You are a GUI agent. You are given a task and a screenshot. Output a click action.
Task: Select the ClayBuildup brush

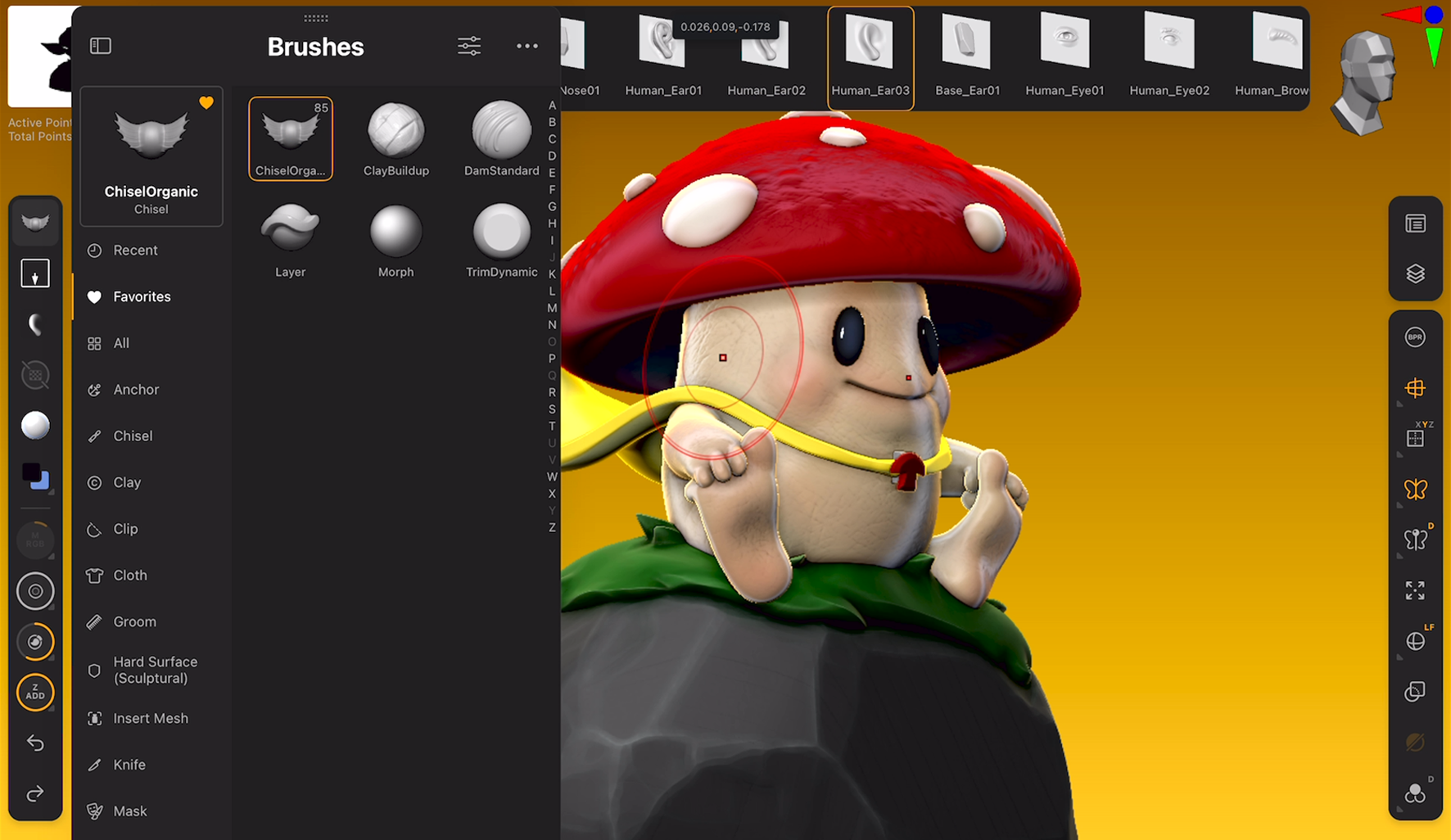coord(396,133)
